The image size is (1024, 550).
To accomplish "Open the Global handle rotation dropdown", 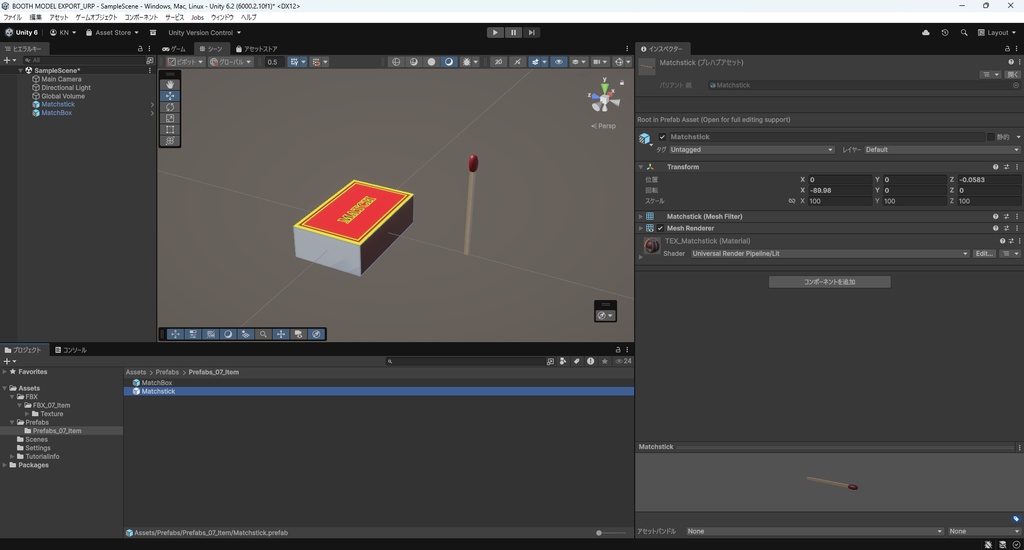I will coord(230,62).
